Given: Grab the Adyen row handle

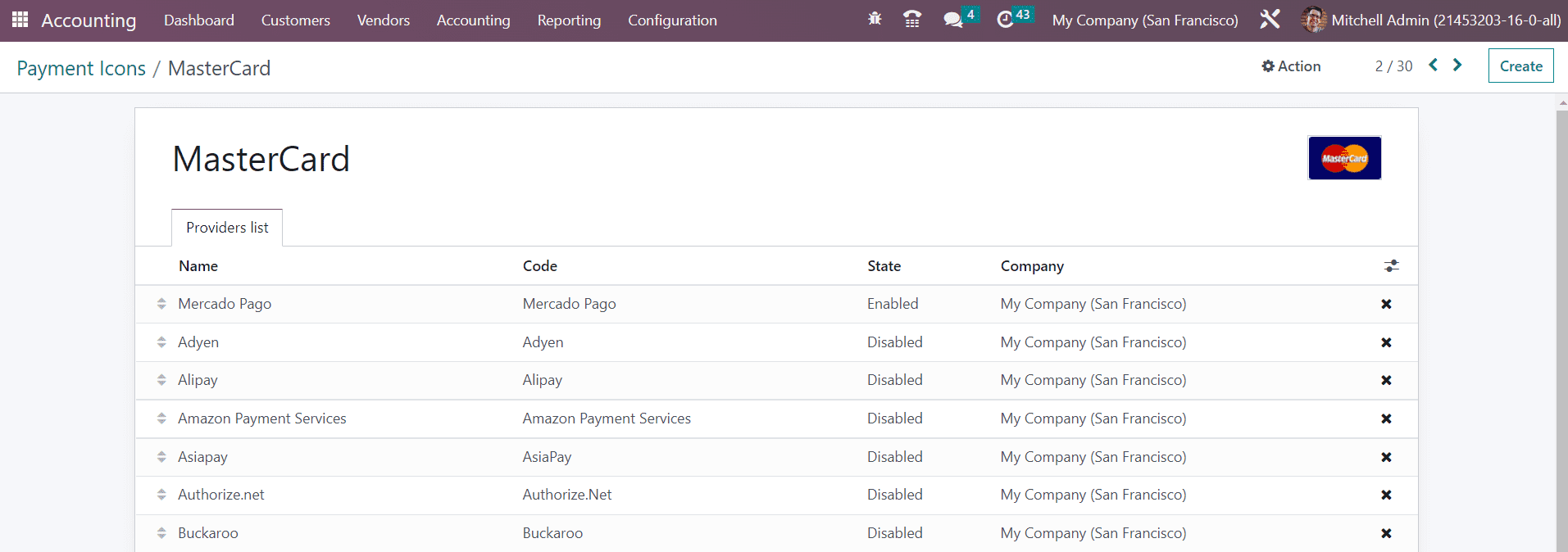Looking at the screenshot, I should [x=161, y=342].
